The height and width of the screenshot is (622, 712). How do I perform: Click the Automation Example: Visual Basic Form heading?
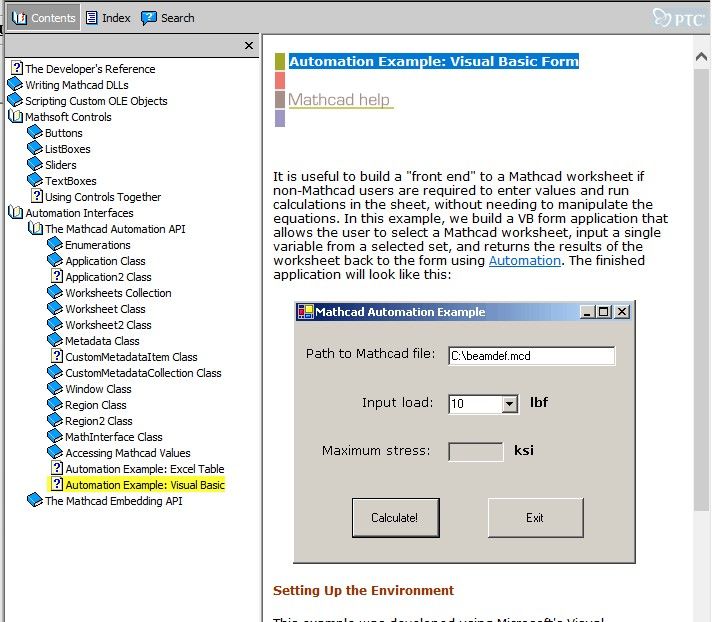434,61
